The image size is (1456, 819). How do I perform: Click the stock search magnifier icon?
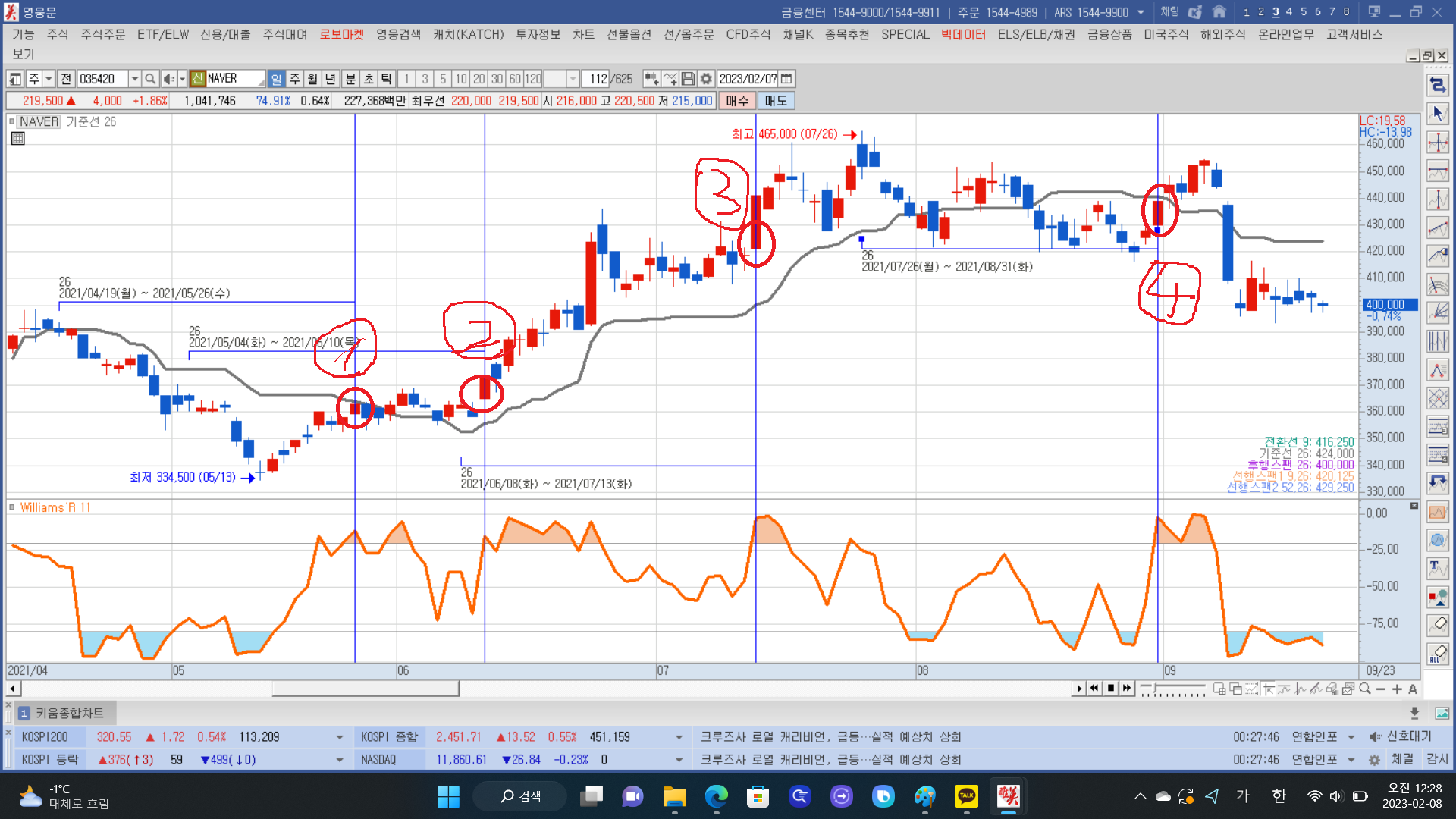click(150, 79)
